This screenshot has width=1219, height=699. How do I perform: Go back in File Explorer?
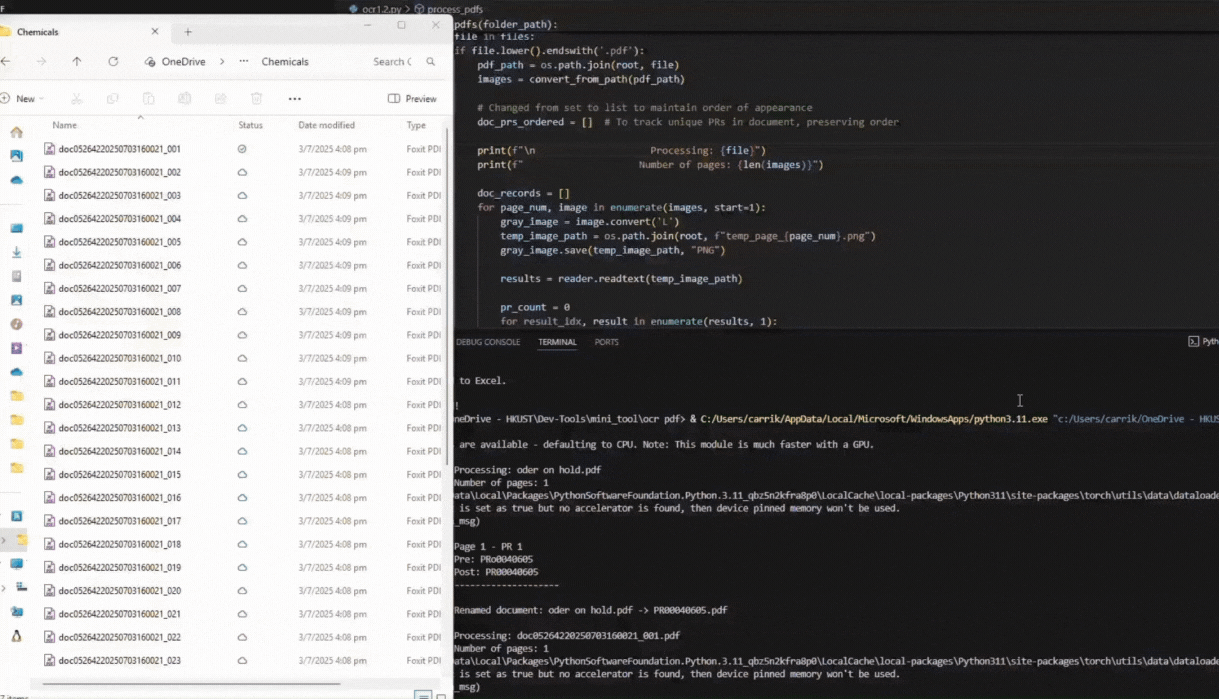(5, 61)
